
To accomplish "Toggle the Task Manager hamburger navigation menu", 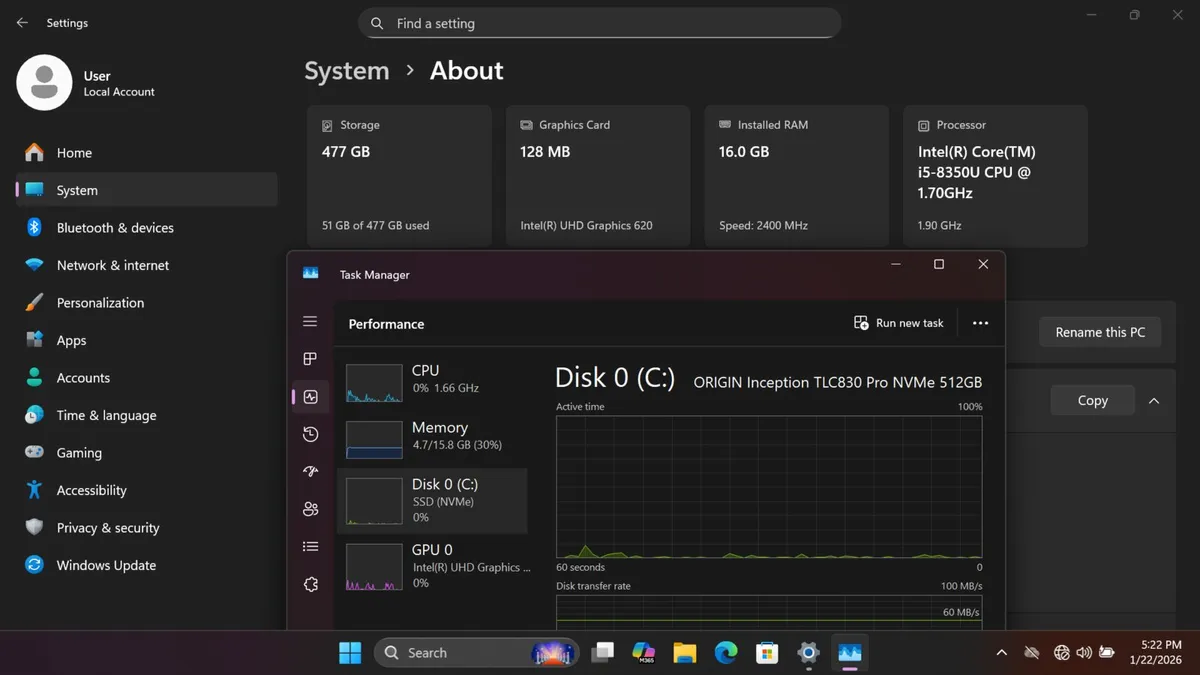I will click(310, 322).
